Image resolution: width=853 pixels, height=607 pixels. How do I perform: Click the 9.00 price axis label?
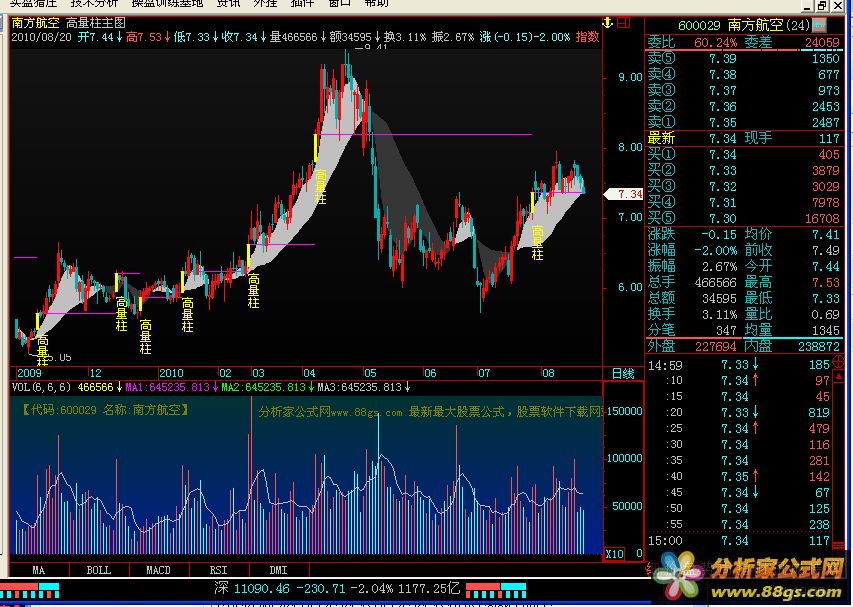coord(630,77)
